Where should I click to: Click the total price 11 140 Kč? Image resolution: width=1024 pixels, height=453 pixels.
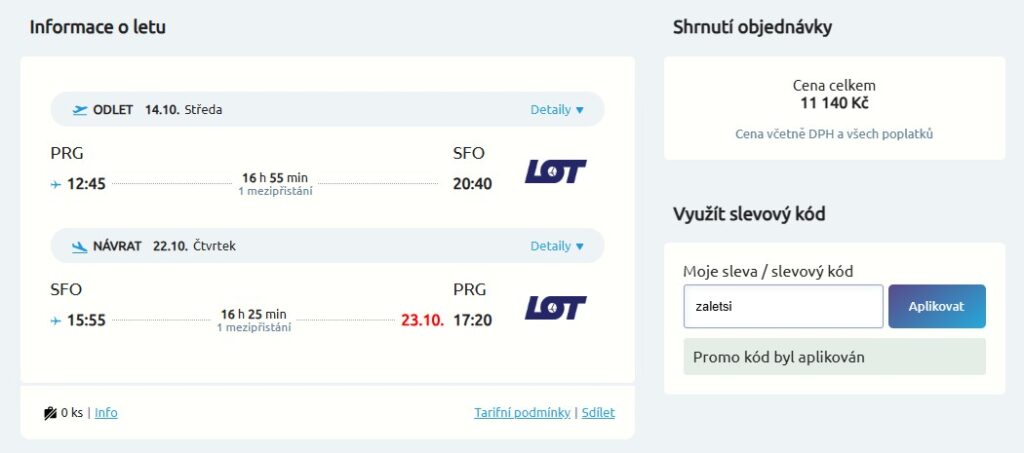click(x=835, y=103)
